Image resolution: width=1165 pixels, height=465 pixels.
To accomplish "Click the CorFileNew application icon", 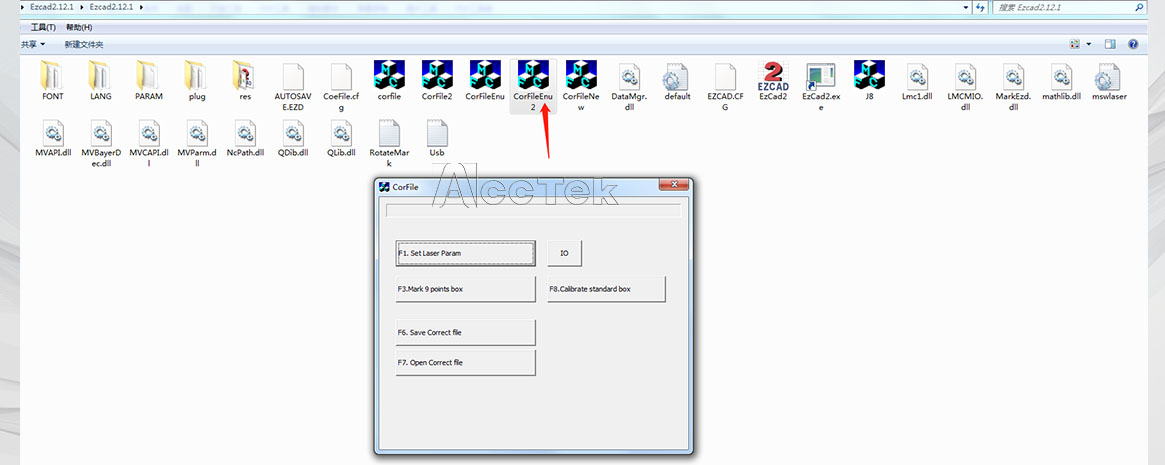I will (x=581, y=77).
